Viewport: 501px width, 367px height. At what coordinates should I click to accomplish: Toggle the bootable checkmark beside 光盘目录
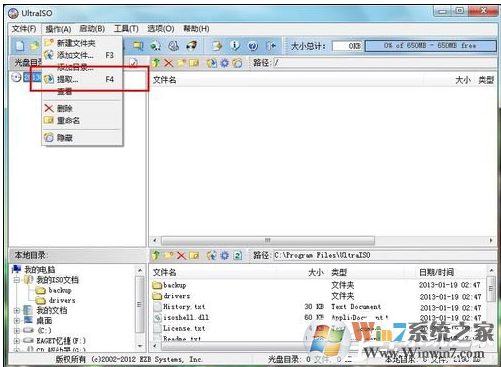click(133, 63)
